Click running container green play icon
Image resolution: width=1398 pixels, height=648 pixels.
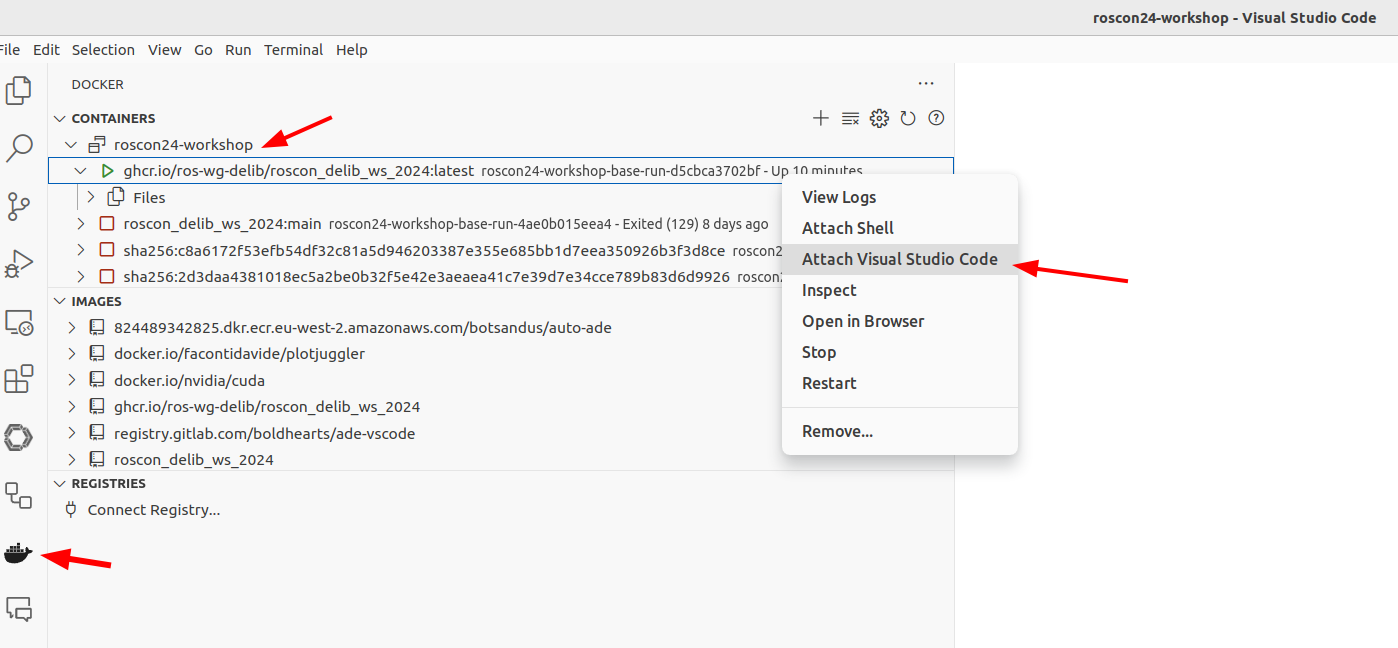coord(107,171)
